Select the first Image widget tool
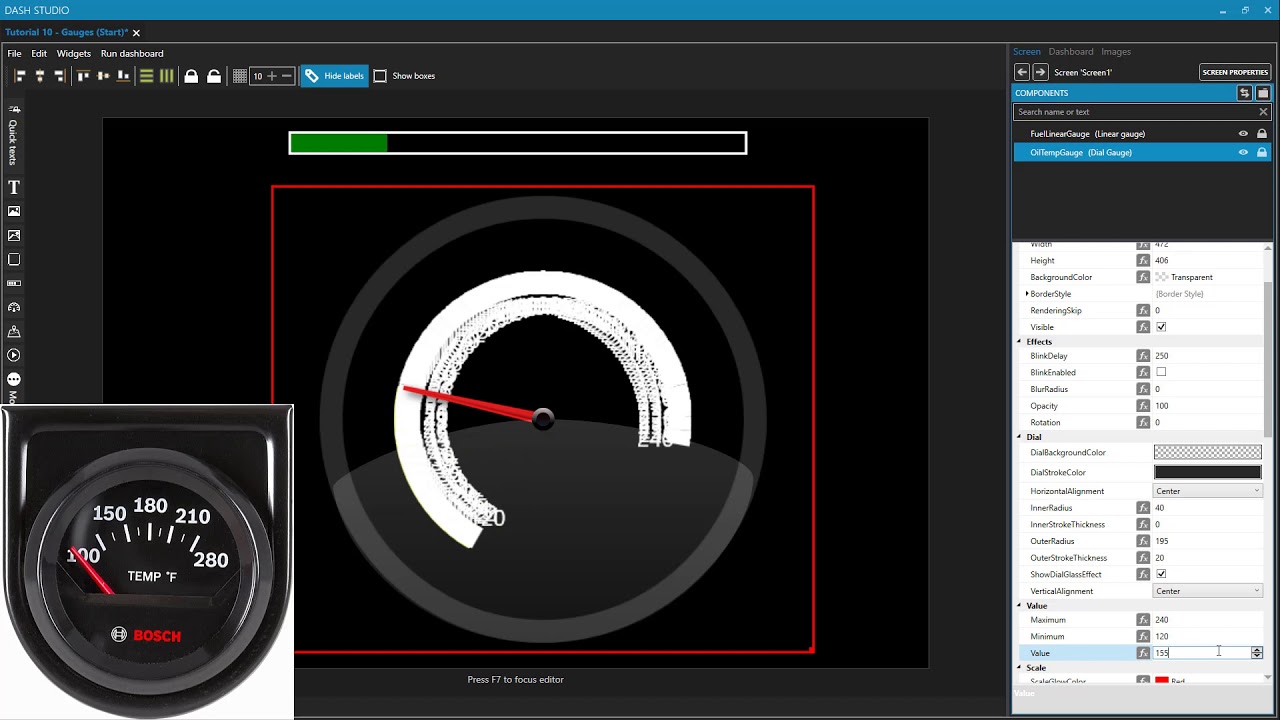Screen dimensions: 1280x720 click(x=14, y=211)
